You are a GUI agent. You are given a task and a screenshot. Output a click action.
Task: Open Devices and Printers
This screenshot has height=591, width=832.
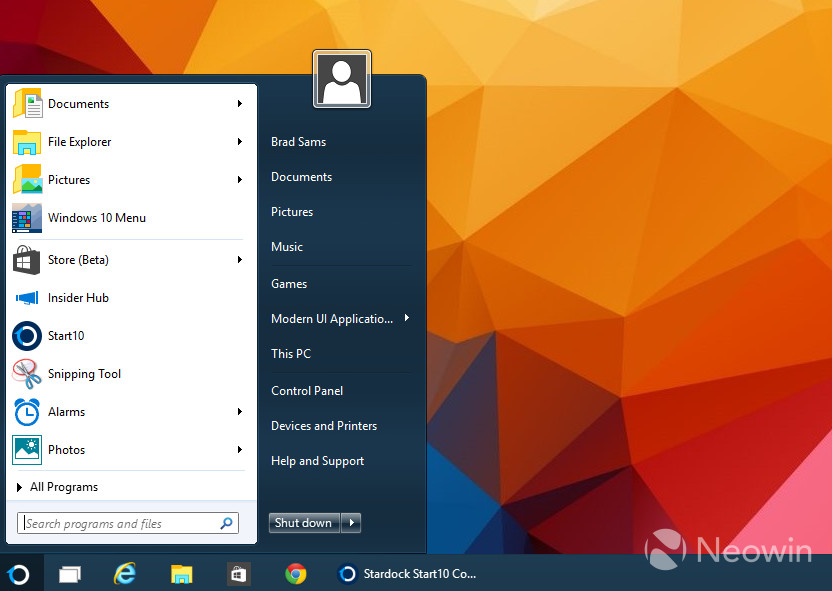(x=324, y=426)
